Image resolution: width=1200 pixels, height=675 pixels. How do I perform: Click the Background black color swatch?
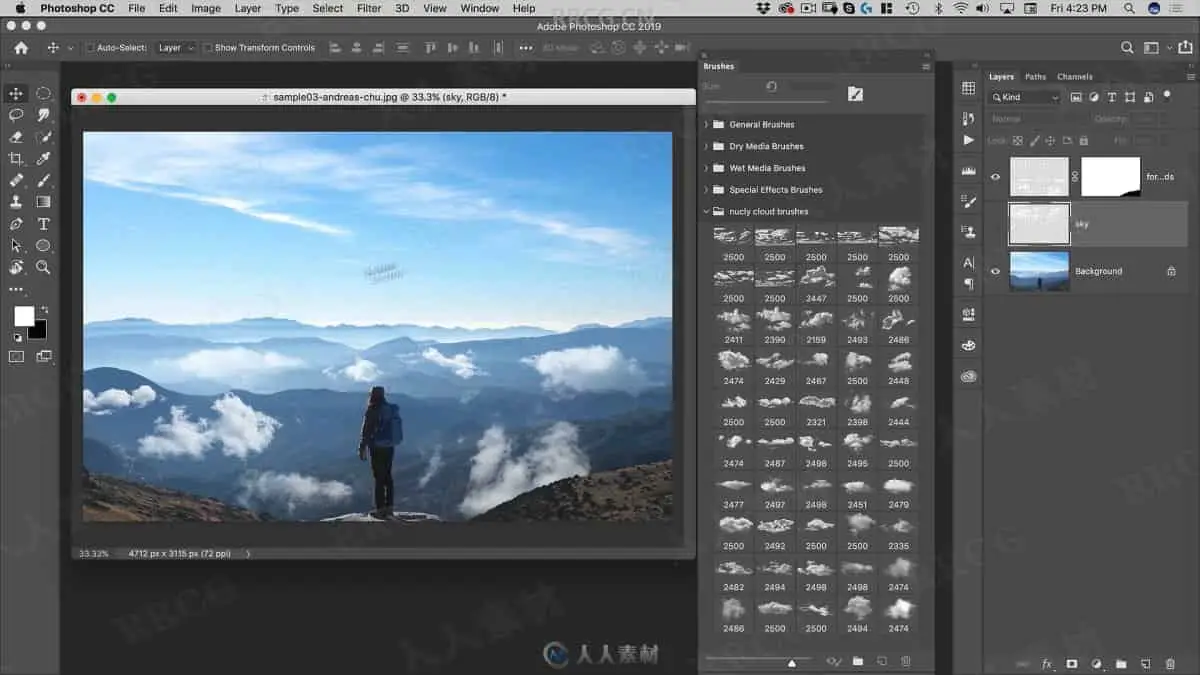(x=40, y=331)
